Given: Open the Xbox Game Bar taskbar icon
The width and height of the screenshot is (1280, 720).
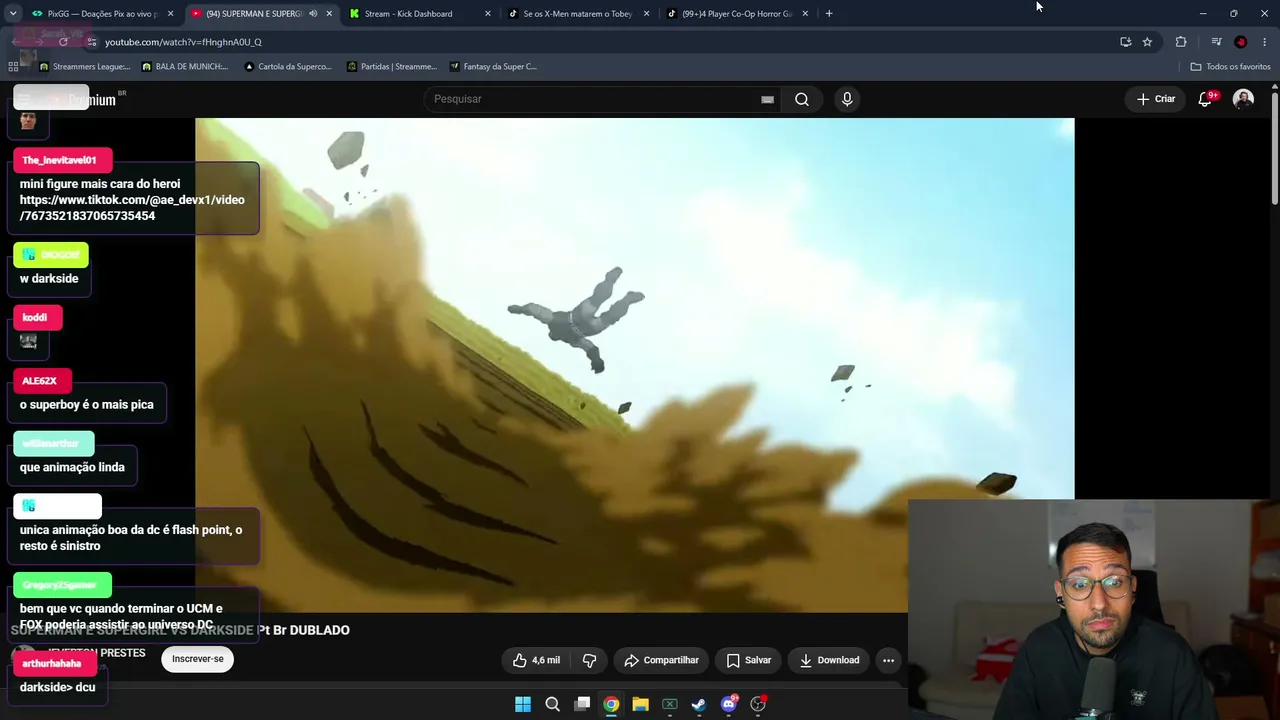Looking at the screenshot, I should [x=670, y=704].
